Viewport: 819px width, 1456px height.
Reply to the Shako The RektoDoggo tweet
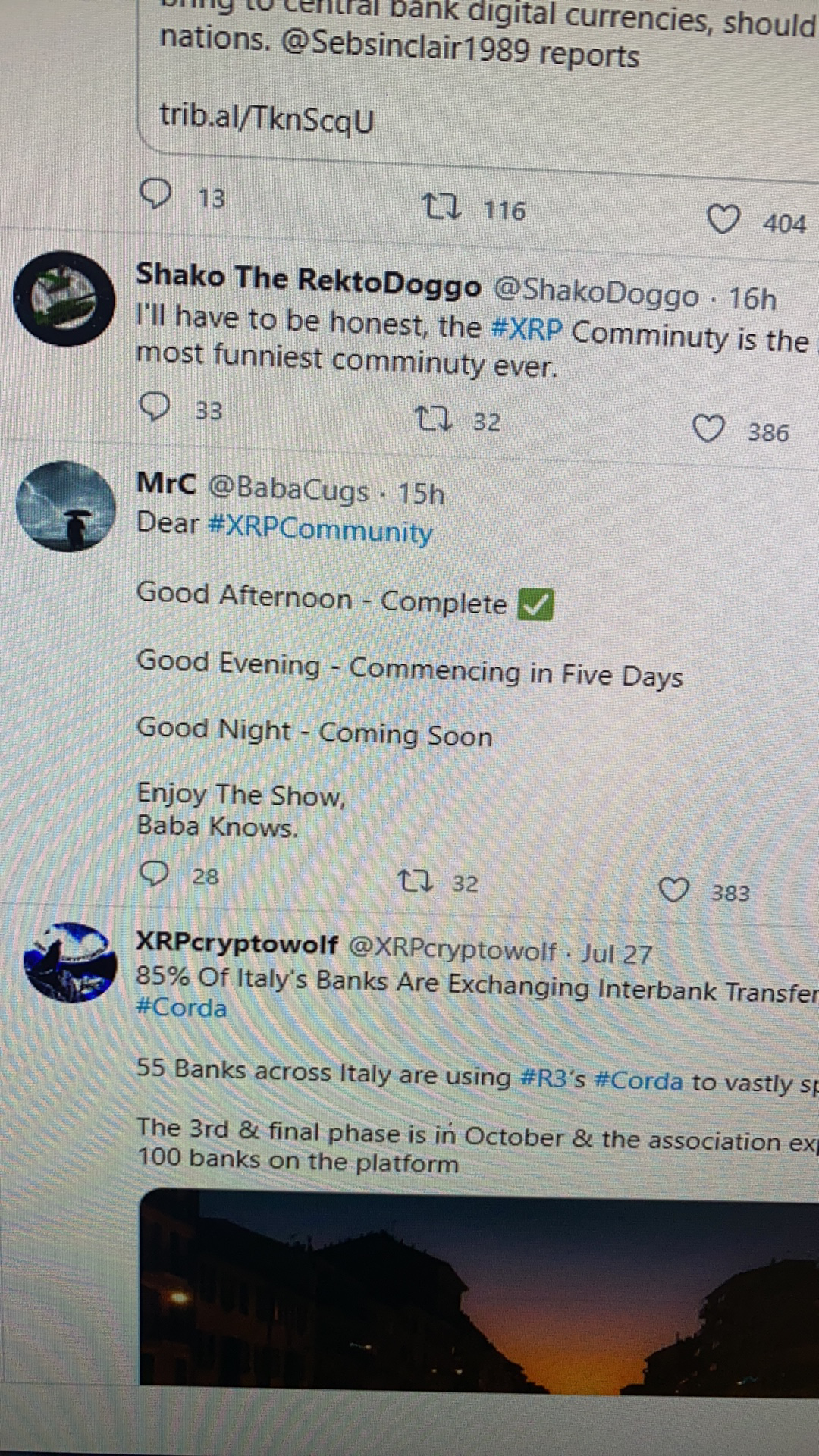click(x=155, y=408)
